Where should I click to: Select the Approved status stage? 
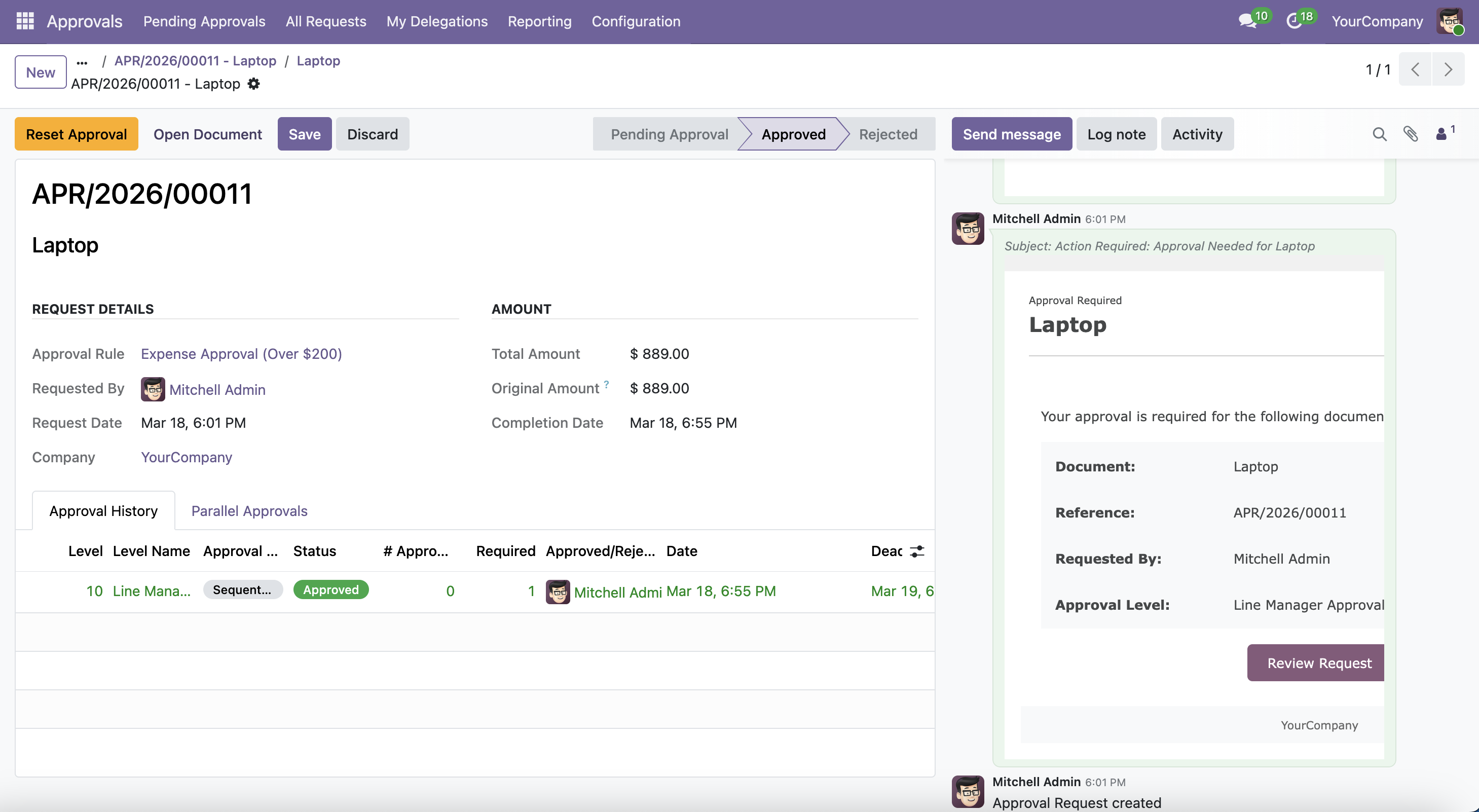[x=793, y=134]
